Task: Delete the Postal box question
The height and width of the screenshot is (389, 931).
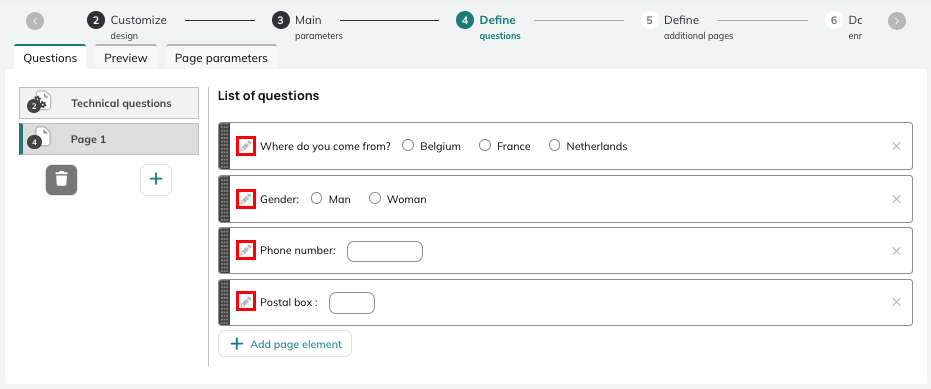Action: coord(897,302)
